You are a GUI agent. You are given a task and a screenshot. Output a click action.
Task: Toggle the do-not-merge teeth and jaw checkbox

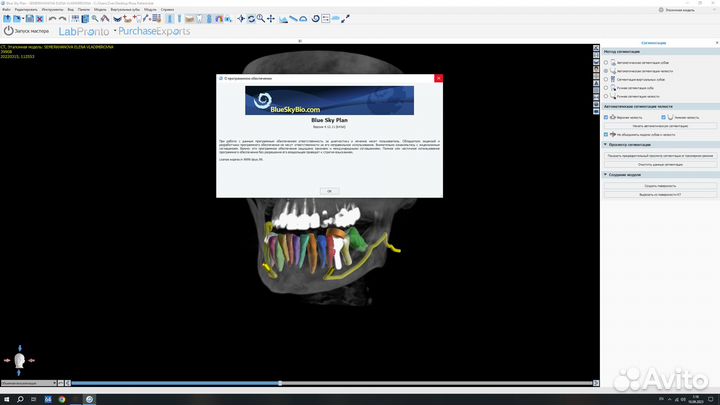606,135
